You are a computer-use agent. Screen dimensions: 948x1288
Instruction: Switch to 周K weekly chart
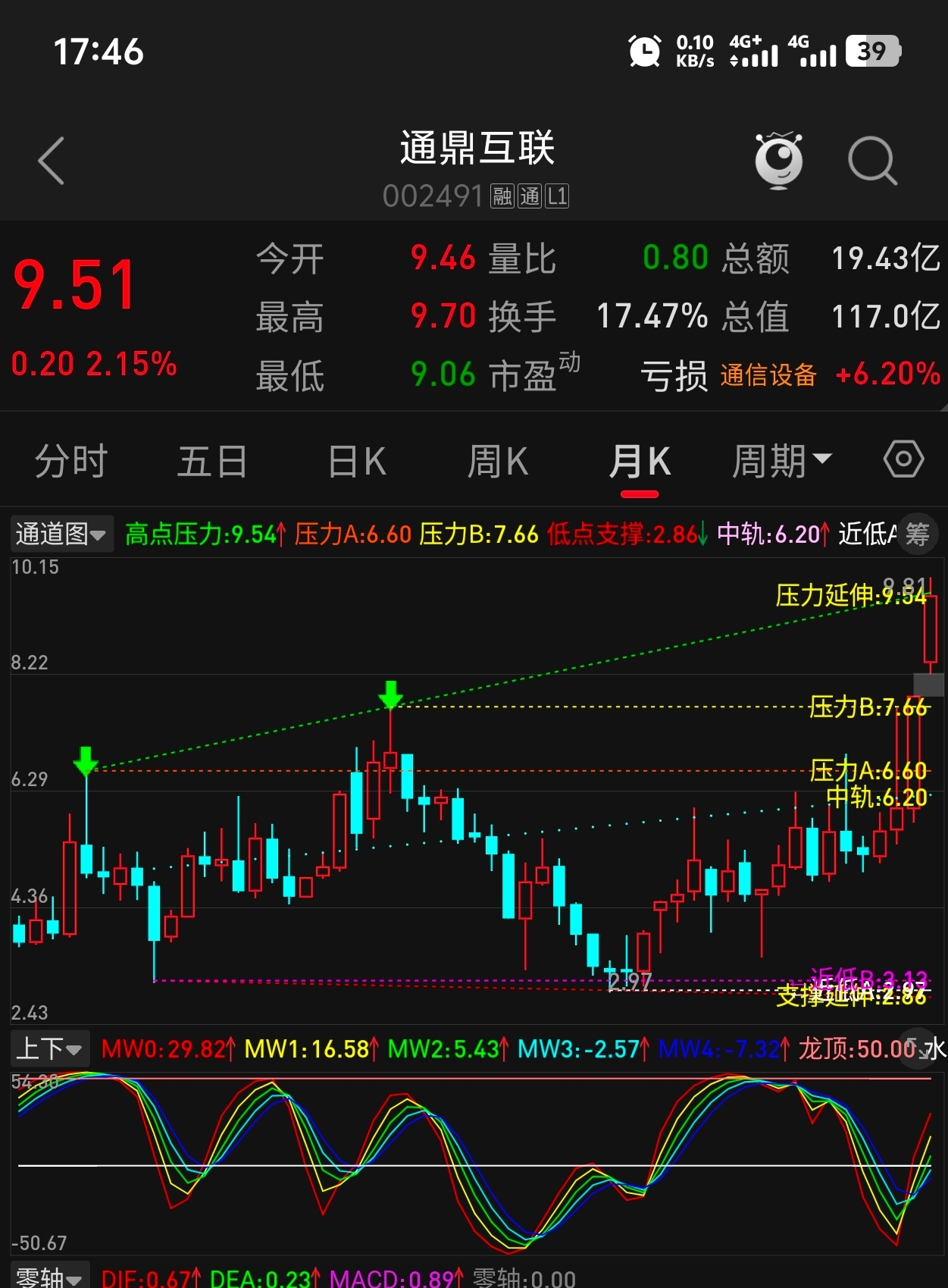coord(498,461)
